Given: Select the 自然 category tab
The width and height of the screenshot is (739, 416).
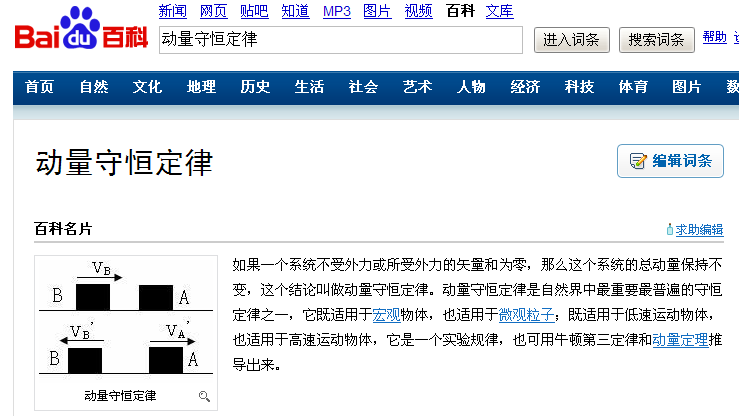Looking at the screenshot, I should [x=94, y=87].
